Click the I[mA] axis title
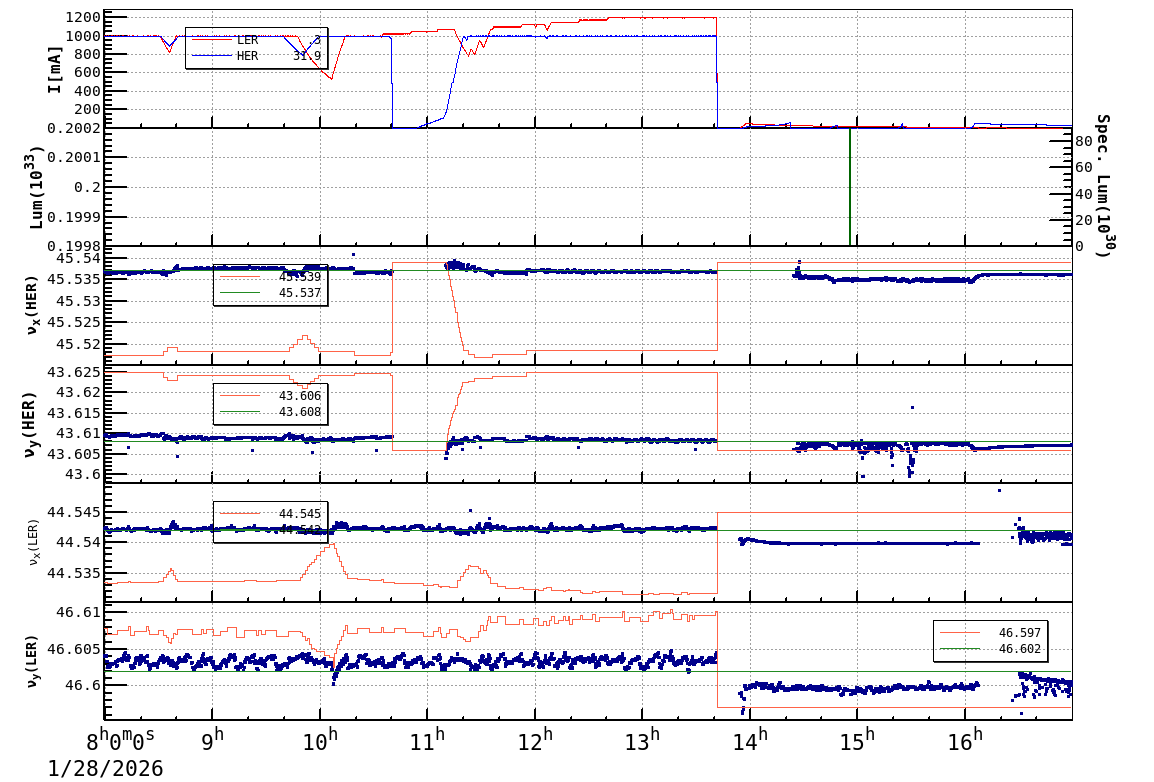The height and width of the screenshot is (782, 1154). pos(54,69)
